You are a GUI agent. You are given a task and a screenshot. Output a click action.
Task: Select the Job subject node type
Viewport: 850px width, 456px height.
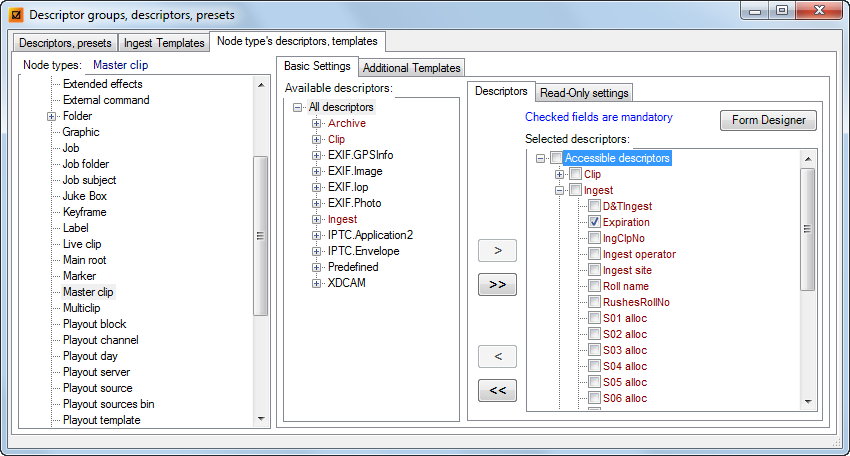tap(89, 180)
